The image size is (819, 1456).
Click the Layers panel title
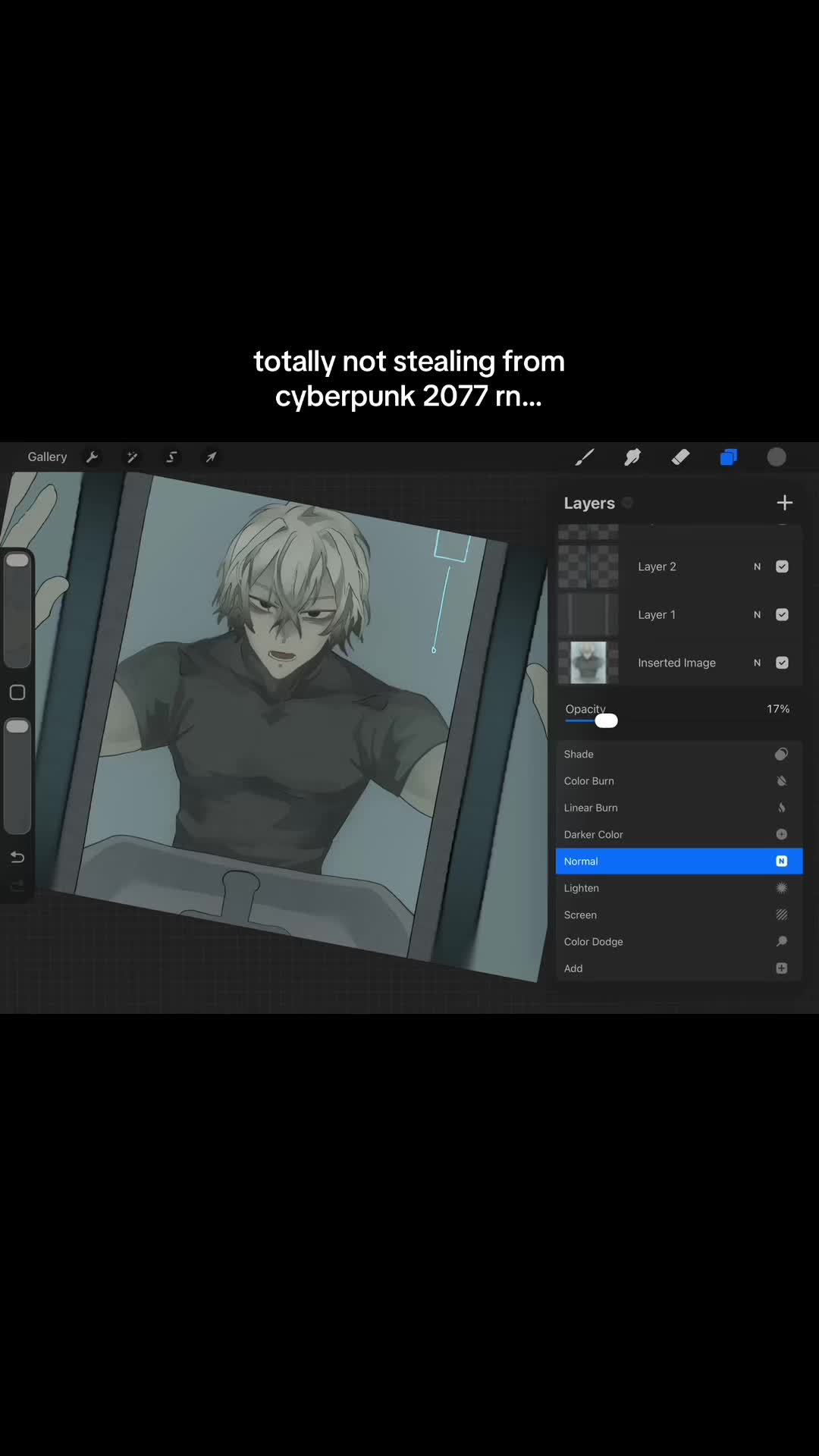tap(589, 503)
